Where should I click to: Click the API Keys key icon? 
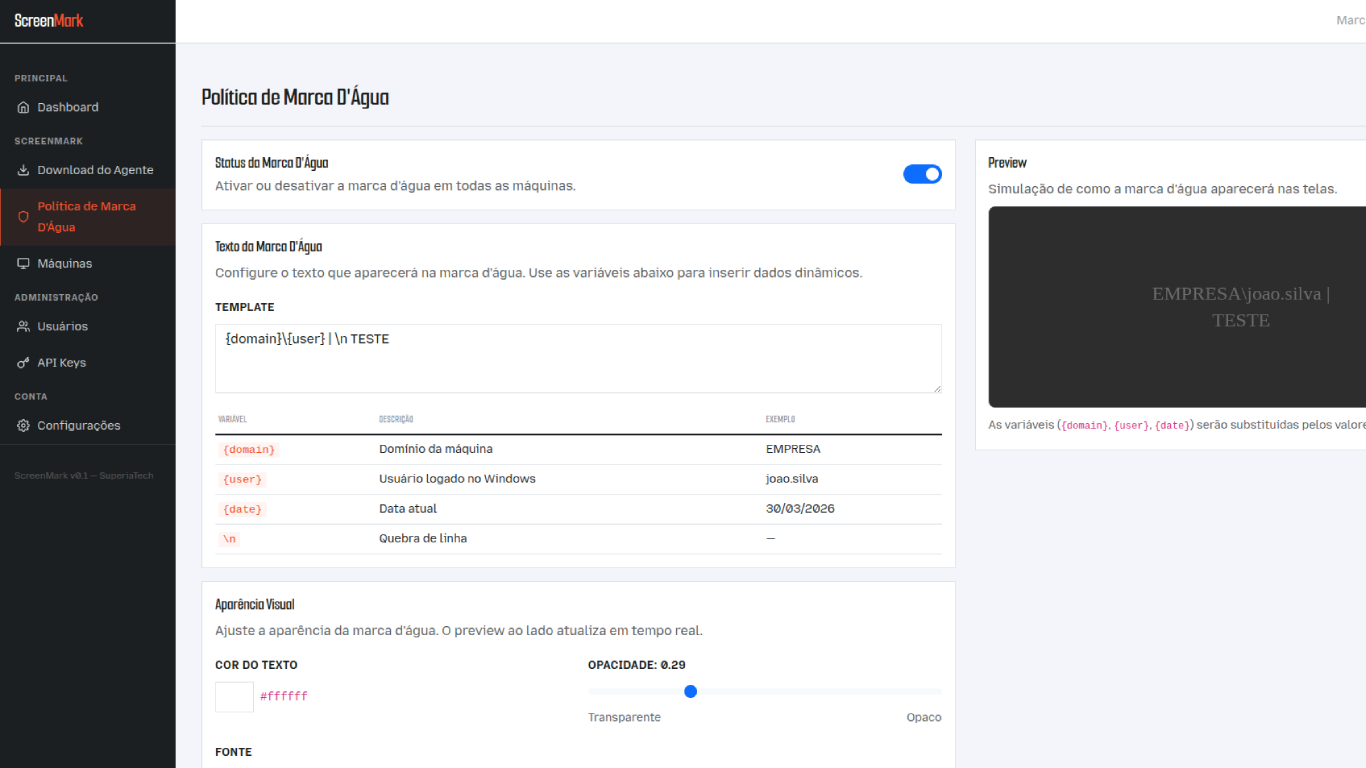click(x=24, y=363)
